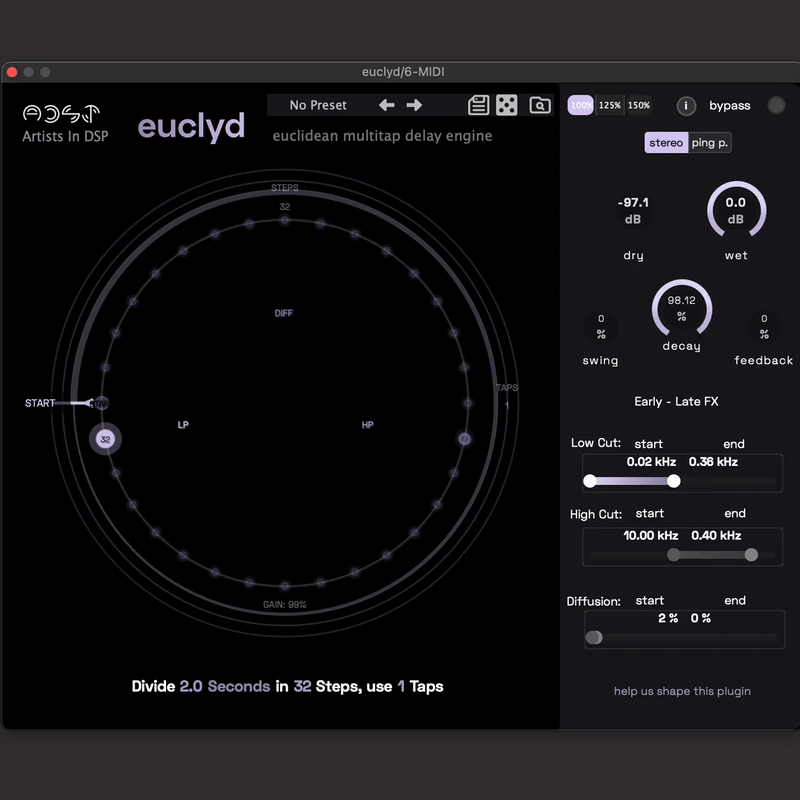Screen dimensions: 800x800
Task: Click the 0.36 kHz low cut value
Action: pyautogui.click(x=713, y=462)
